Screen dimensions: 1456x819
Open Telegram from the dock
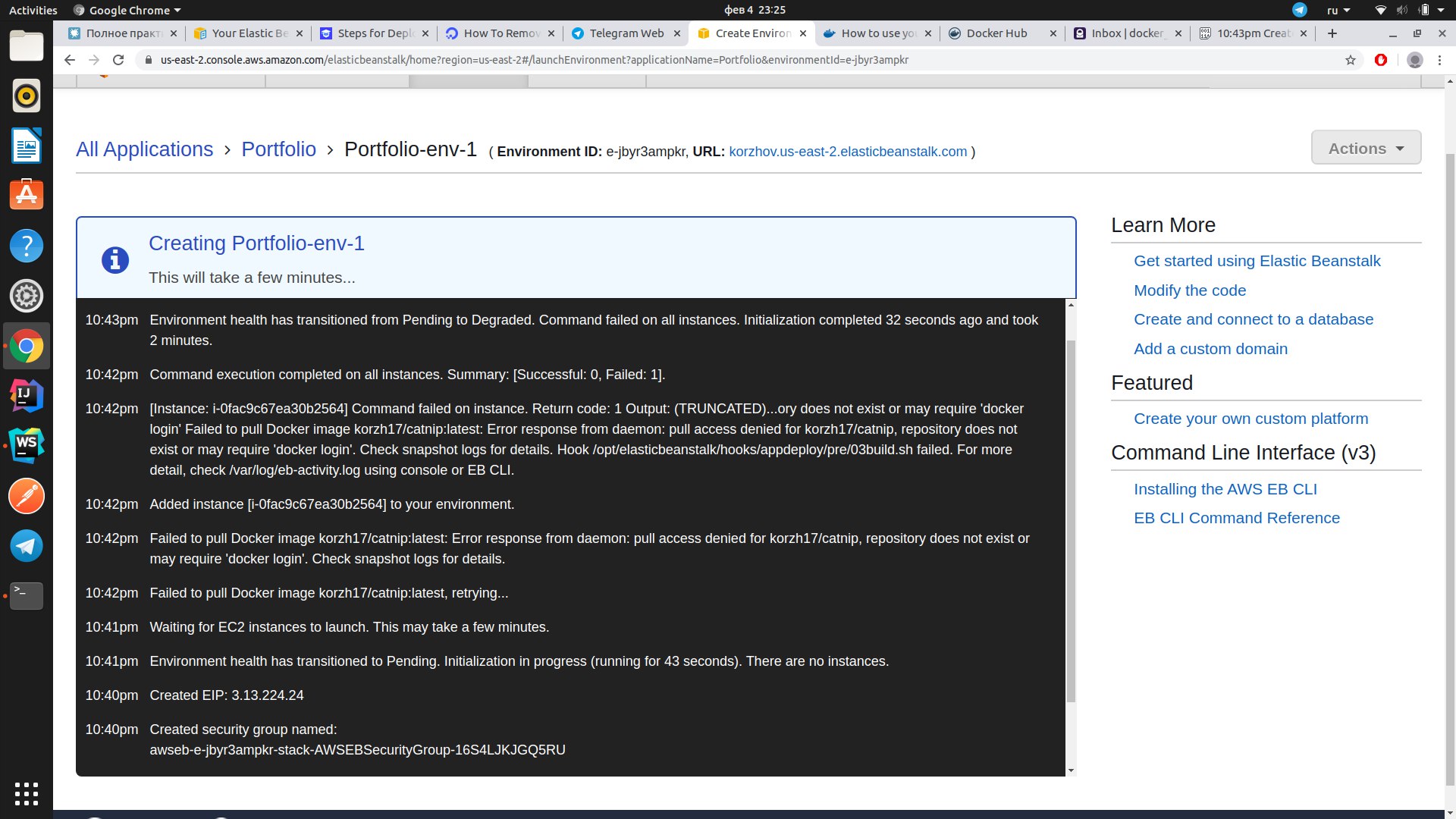(x=27, y=545)
